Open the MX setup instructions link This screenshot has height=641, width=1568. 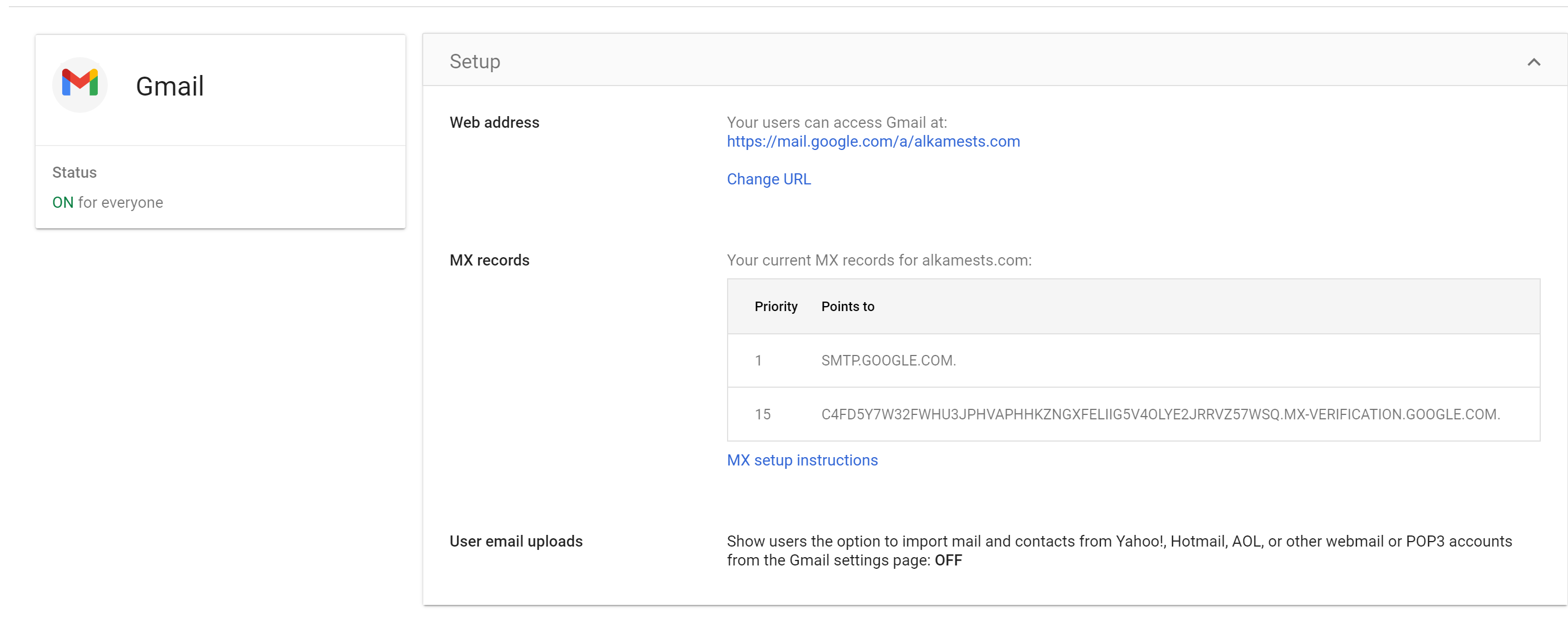801,460
